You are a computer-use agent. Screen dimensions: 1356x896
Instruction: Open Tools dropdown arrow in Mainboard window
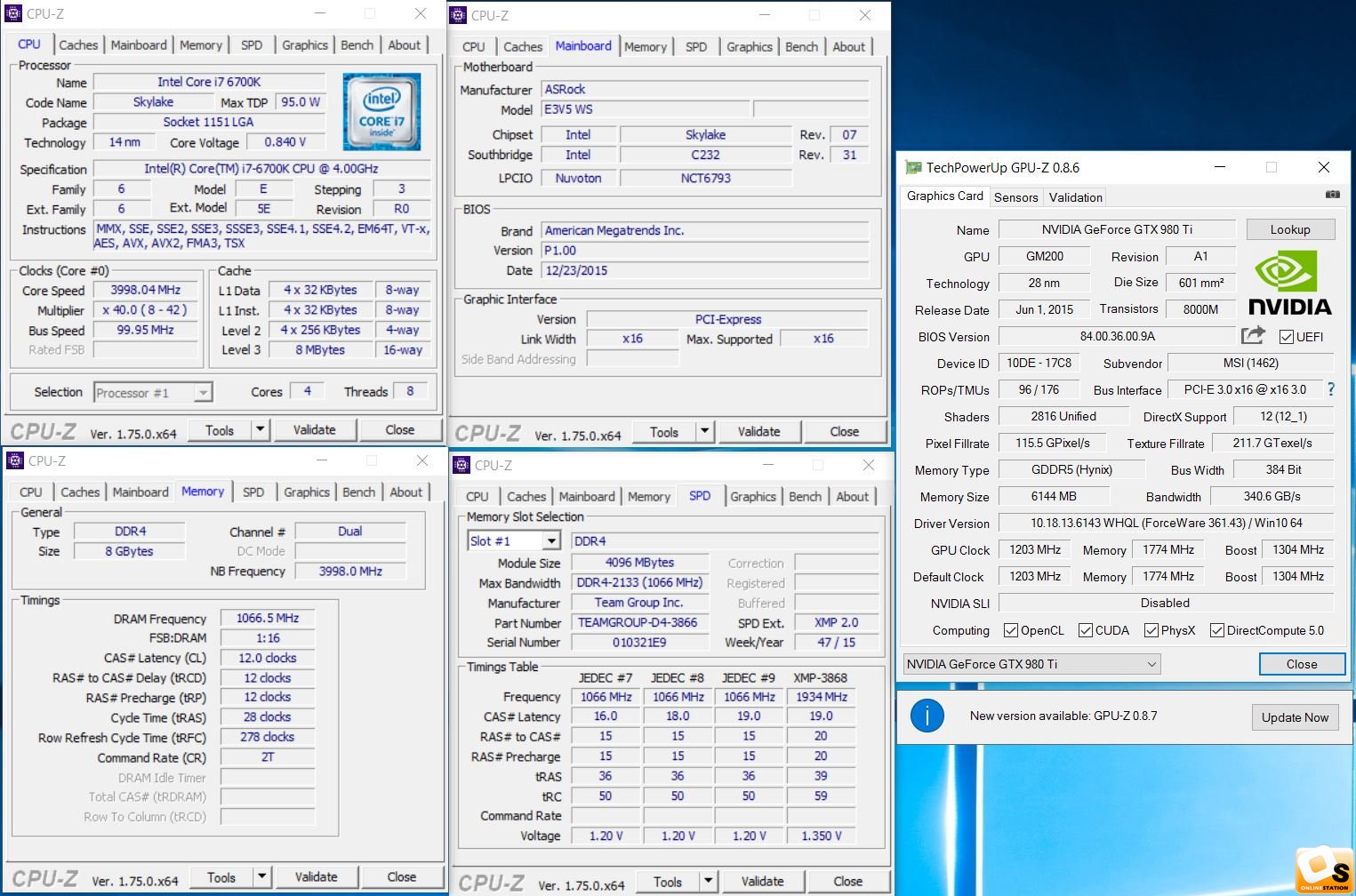pyautogui.click(x=705, y=431)
